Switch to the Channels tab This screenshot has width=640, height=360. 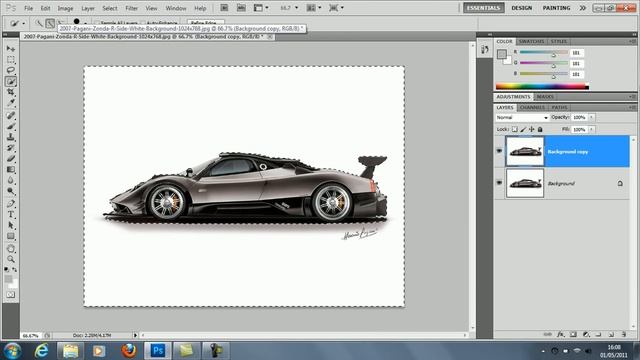pyautogui.click(x=532, y=107)
